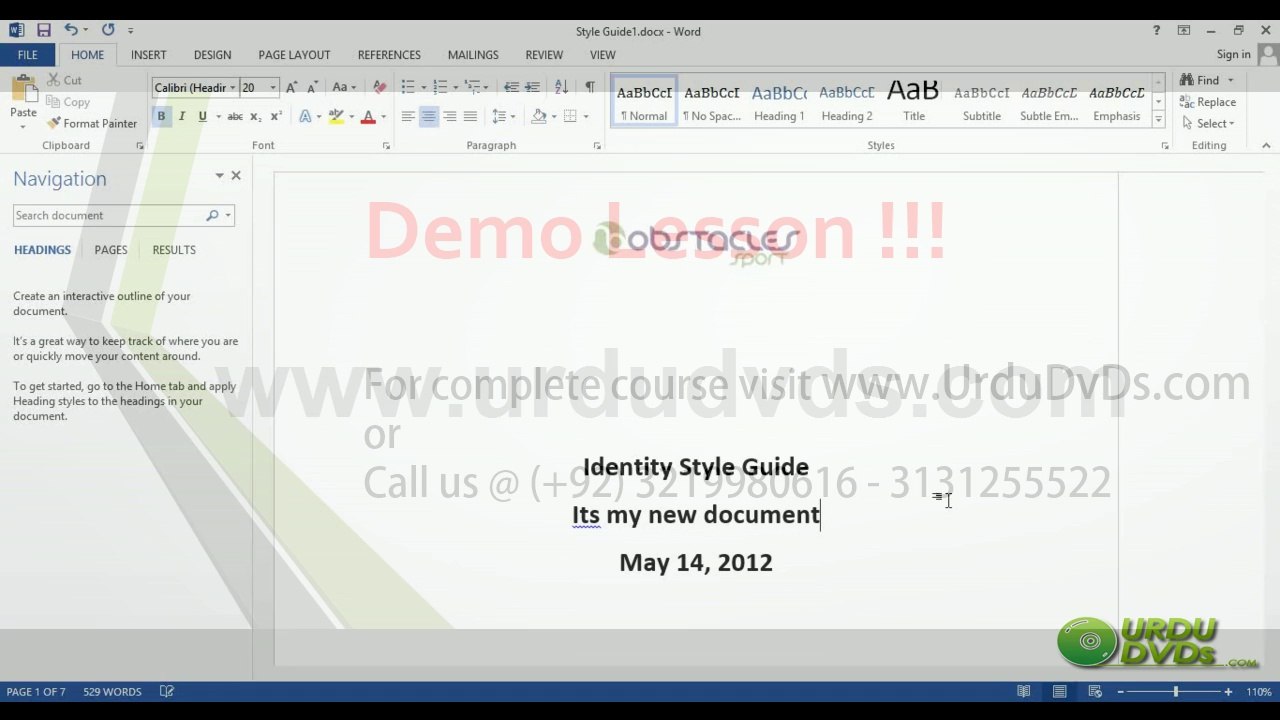The height and width of the screenshot is (720, 1280).
Task: Click Read Mode view icon
Action: [1024, 692]
